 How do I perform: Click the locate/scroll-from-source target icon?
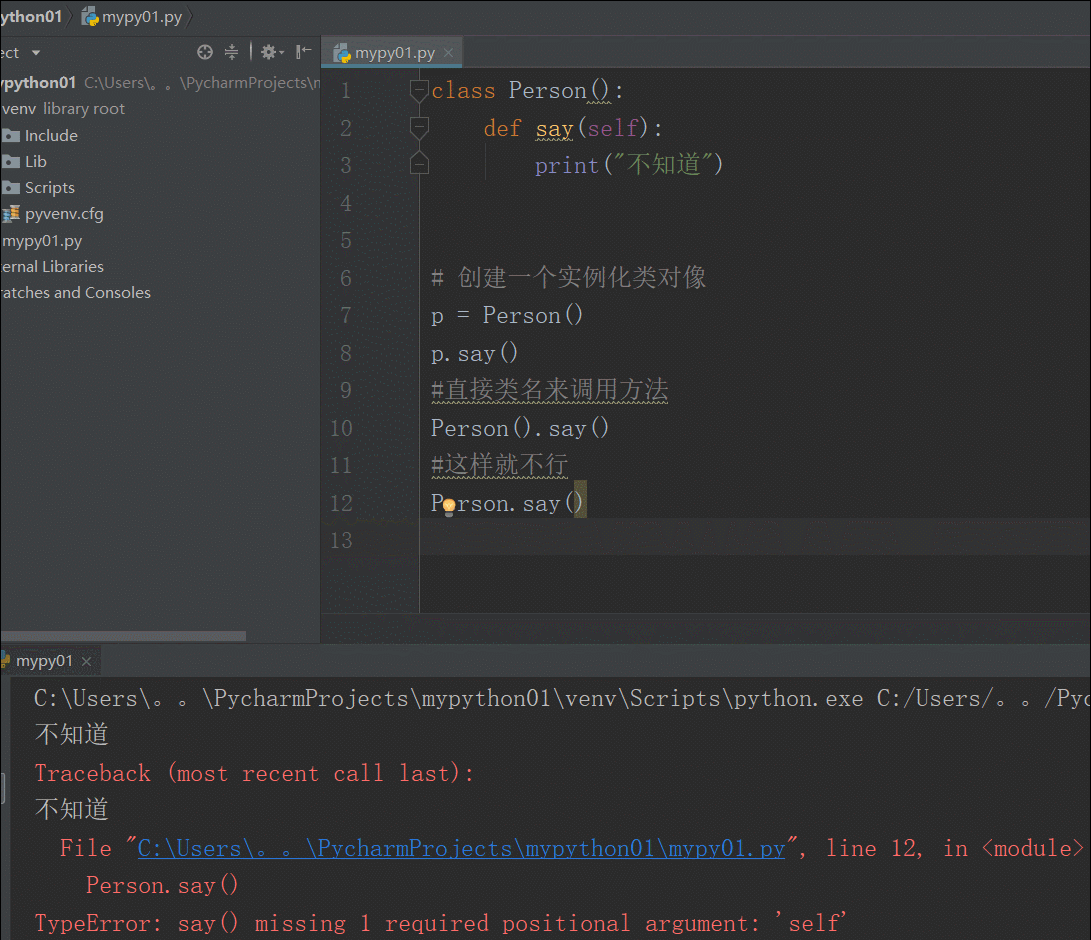coord(205,52)
